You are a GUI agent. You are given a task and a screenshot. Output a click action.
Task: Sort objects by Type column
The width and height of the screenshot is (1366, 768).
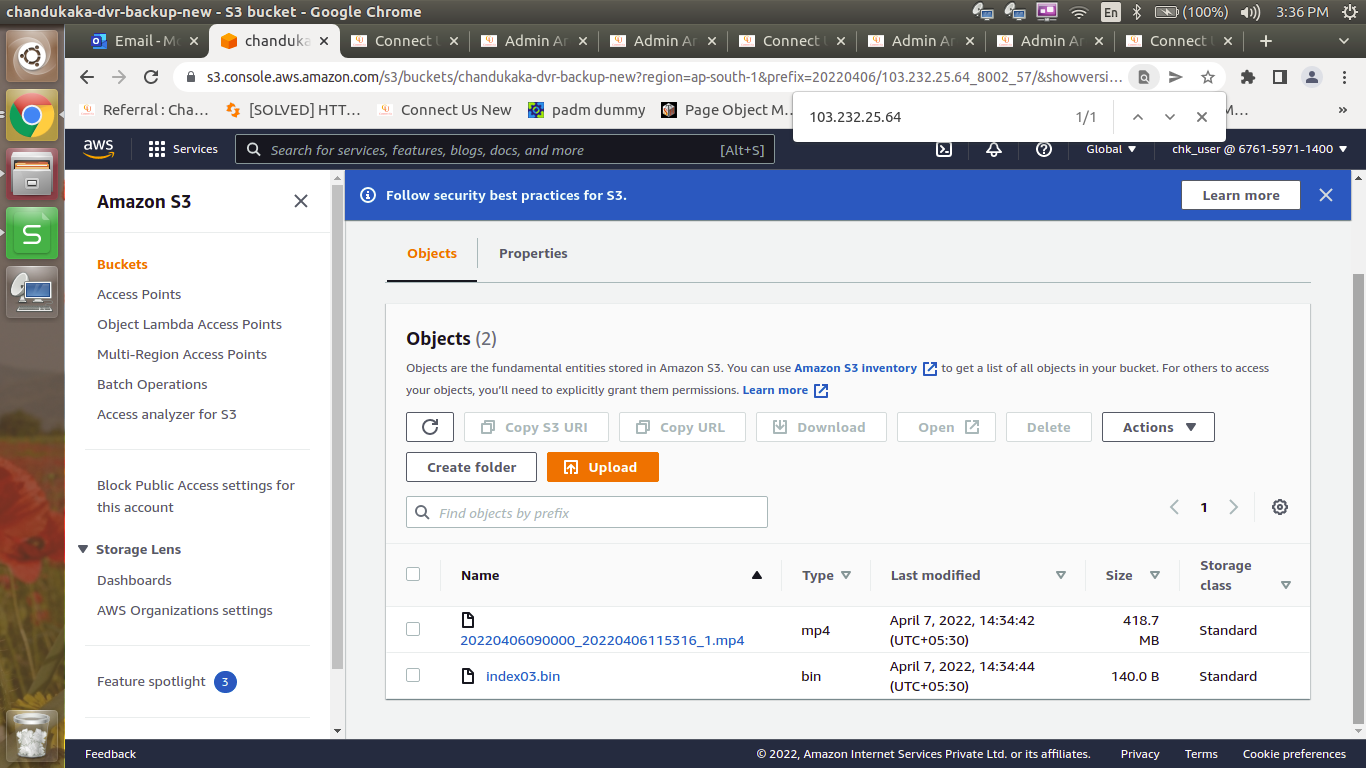tap(846, 575)
